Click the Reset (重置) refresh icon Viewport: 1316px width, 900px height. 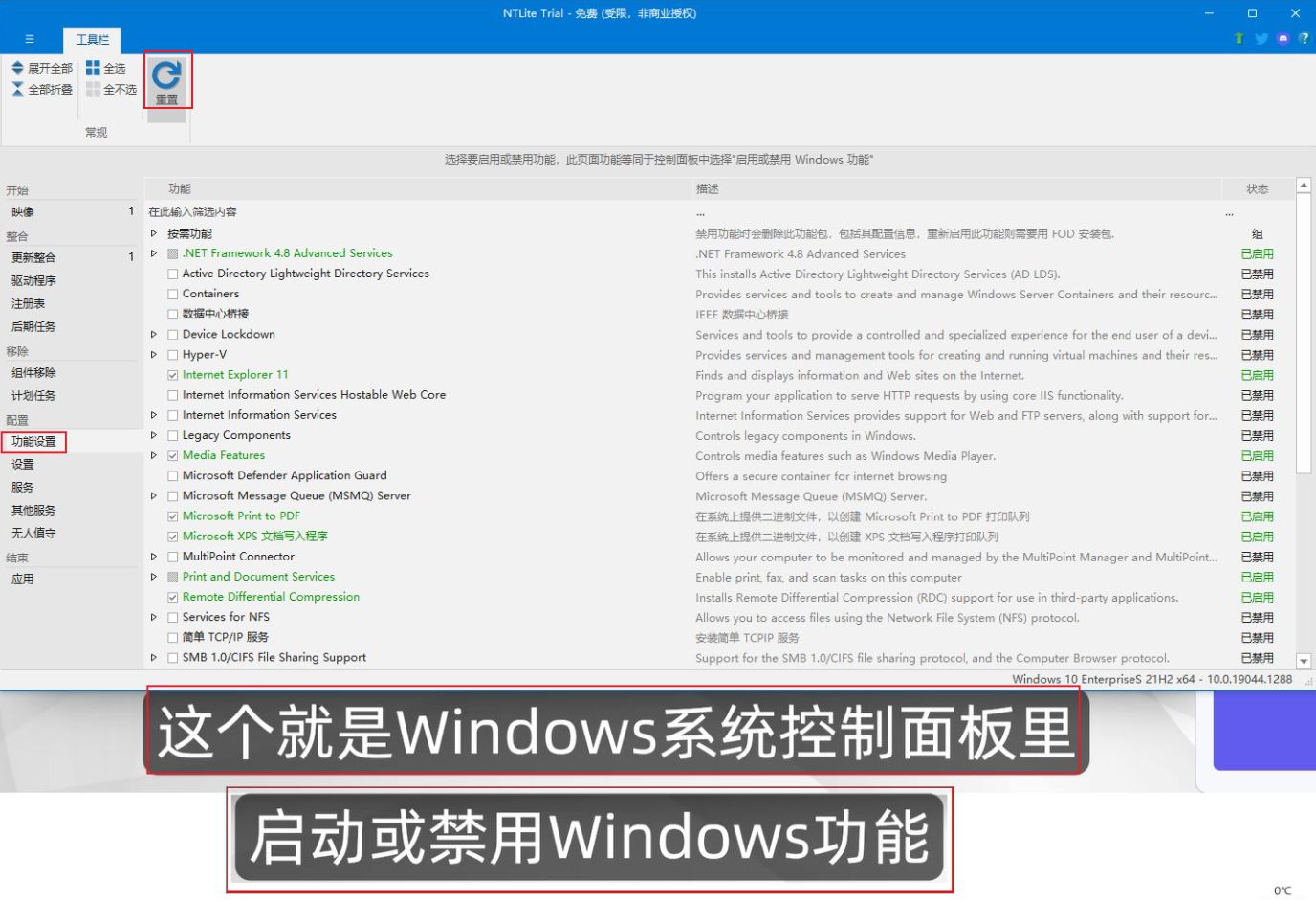point(166,76)
